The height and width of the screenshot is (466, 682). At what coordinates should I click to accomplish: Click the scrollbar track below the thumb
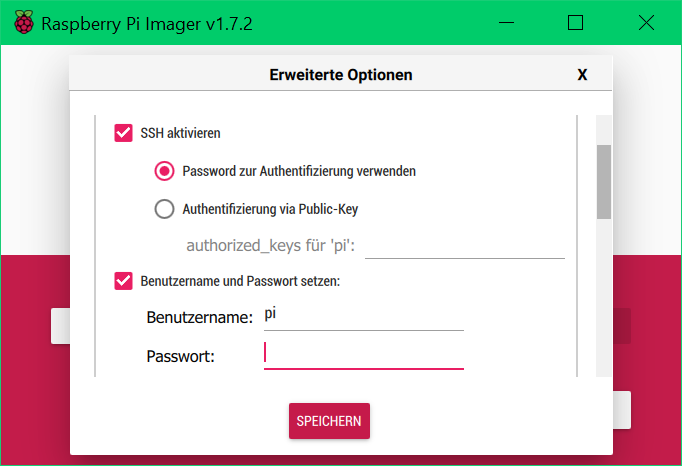point(603,300)
